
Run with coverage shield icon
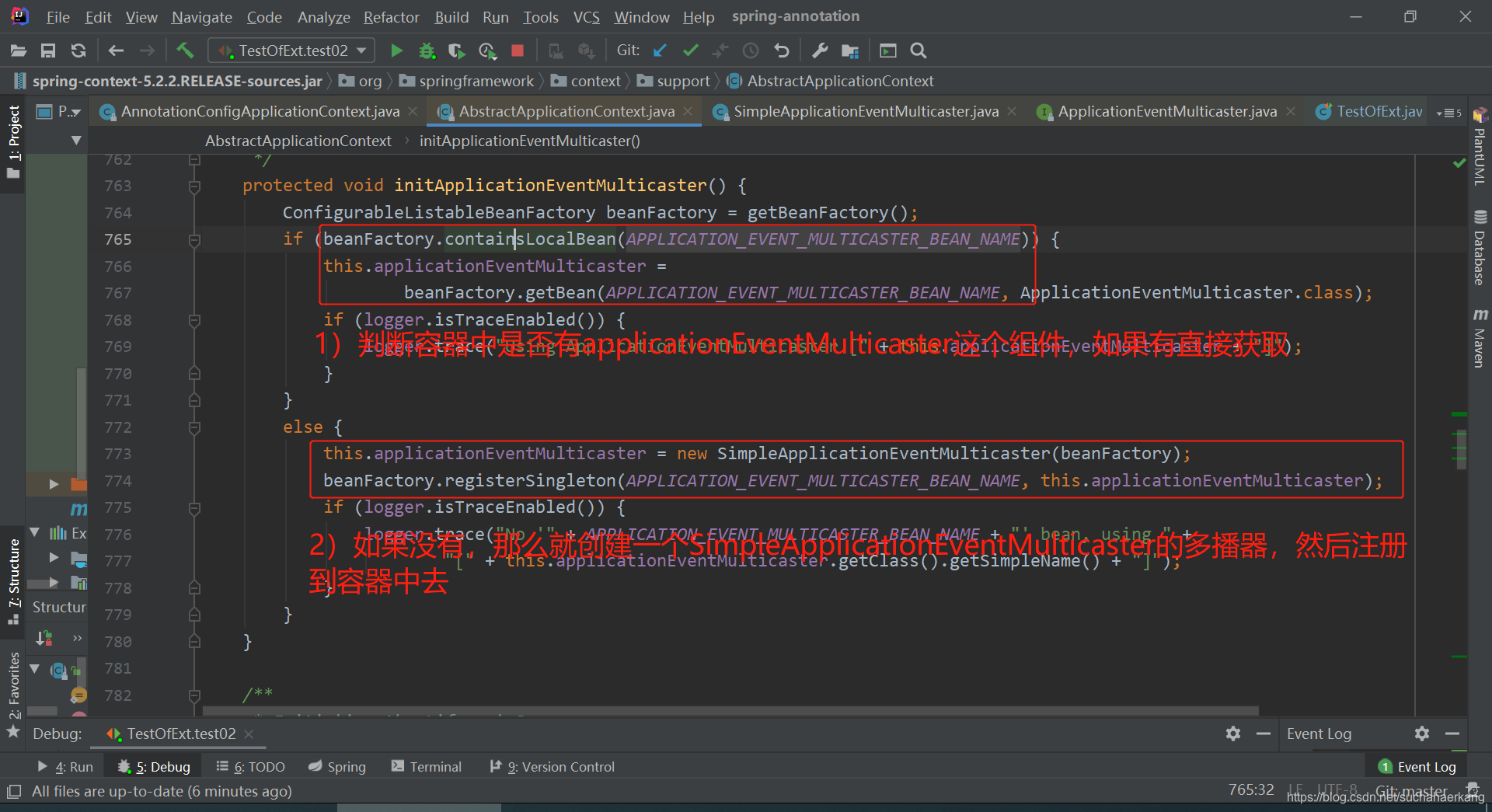(x=457, y=51)
